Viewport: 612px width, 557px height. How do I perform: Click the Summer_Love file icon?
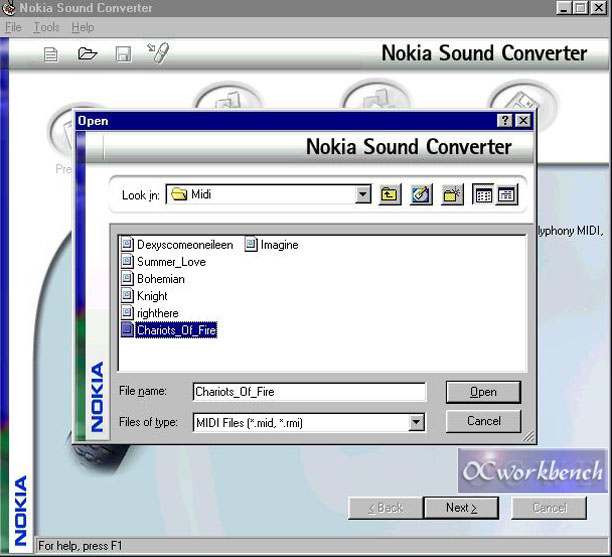(x=127, y=261)
